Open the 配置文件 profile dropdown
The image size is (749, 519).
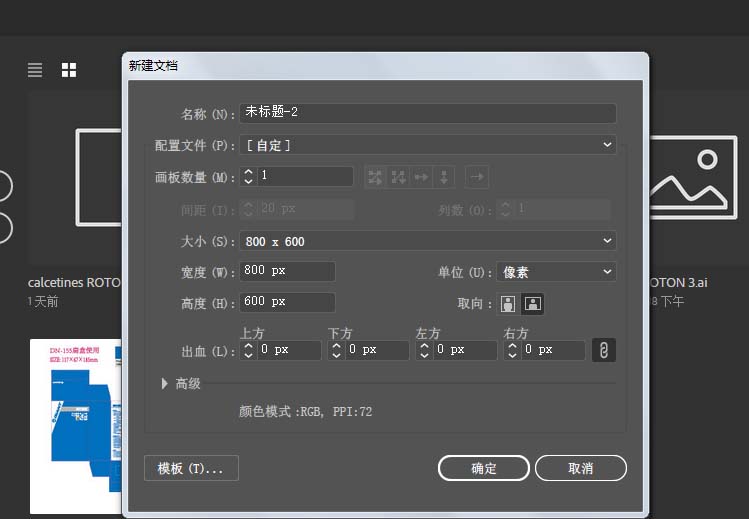tap(428, 145)
